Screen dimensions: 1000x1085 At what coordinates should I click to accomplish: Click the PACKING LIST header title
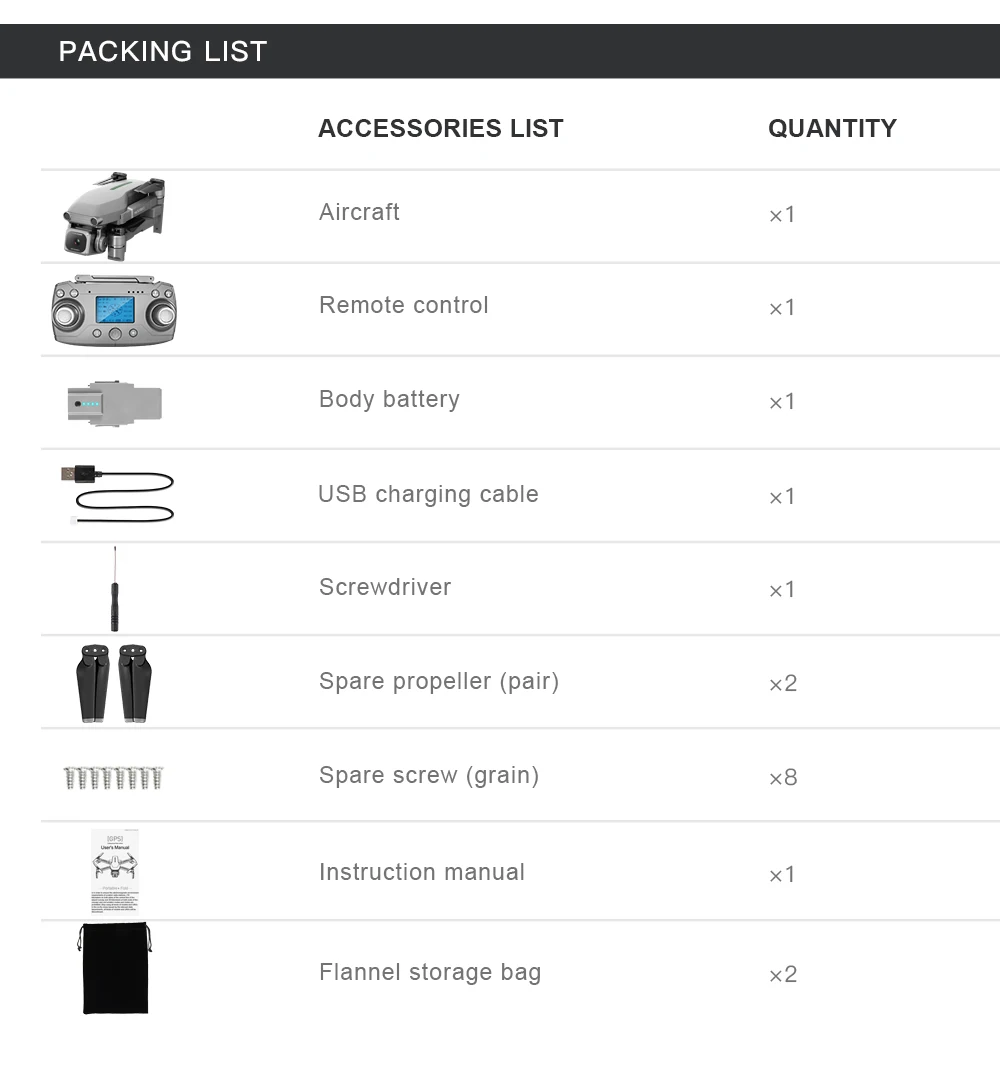163,51
